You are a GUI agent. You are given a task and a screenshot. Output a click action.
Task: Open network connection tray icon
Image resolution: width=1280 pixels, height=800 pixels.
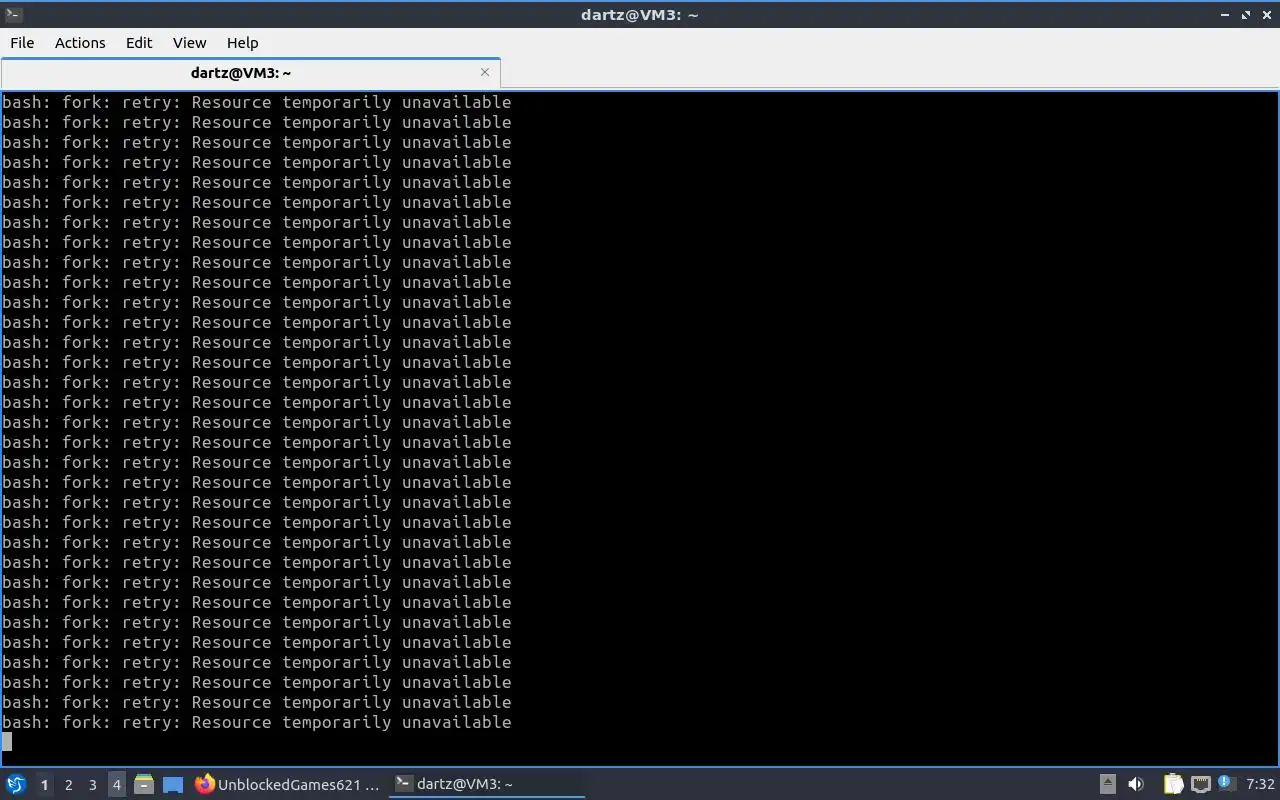coord(1201,784)
